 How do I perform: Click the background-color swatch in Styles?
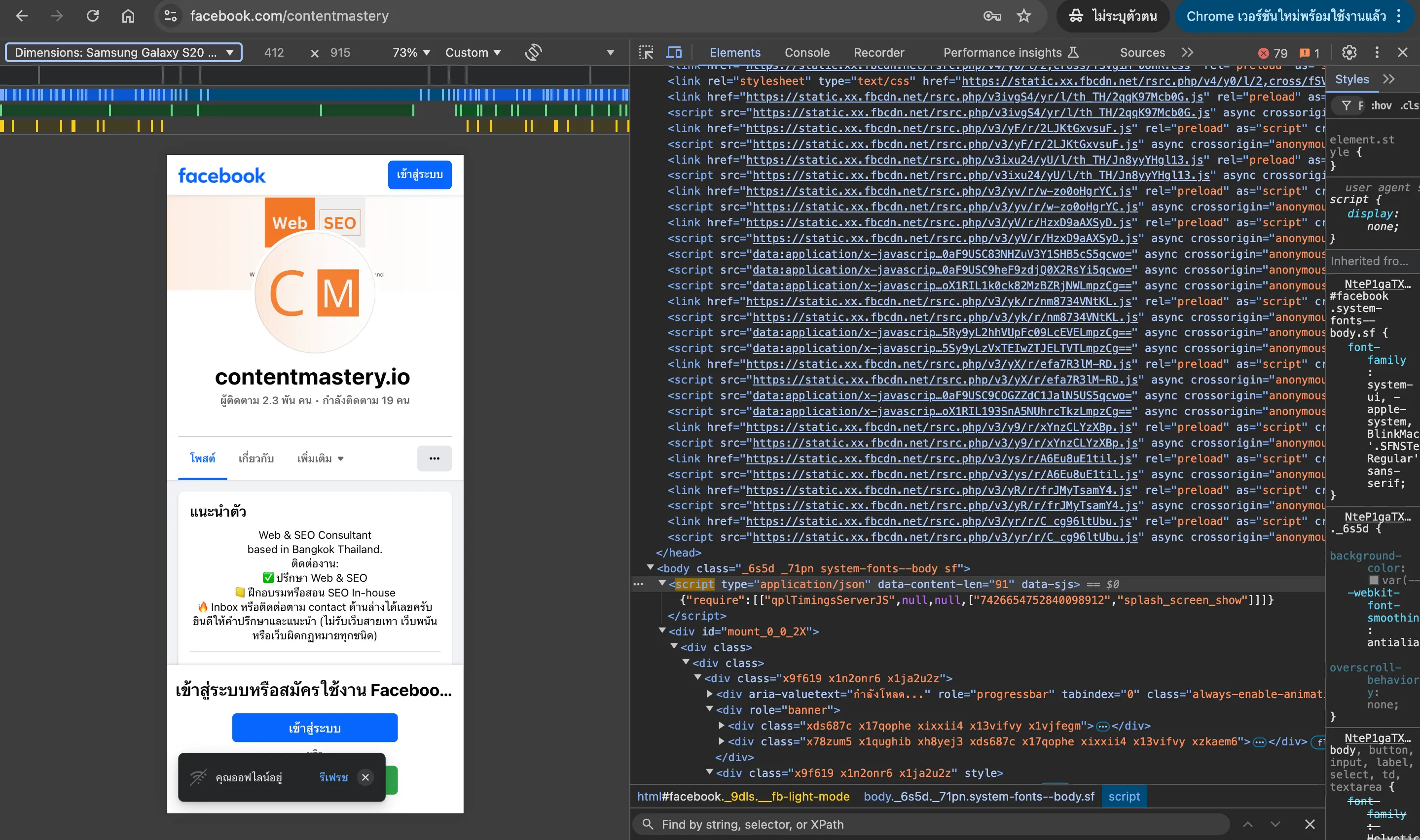(1374, 580)
